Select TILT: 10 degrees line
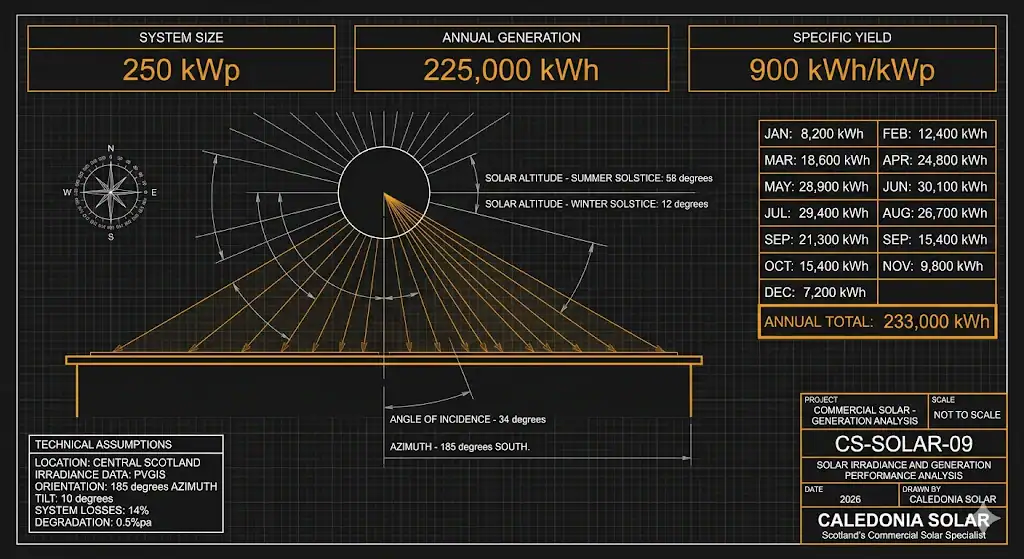The image size is (1024, 559). [x=74, y=498]
